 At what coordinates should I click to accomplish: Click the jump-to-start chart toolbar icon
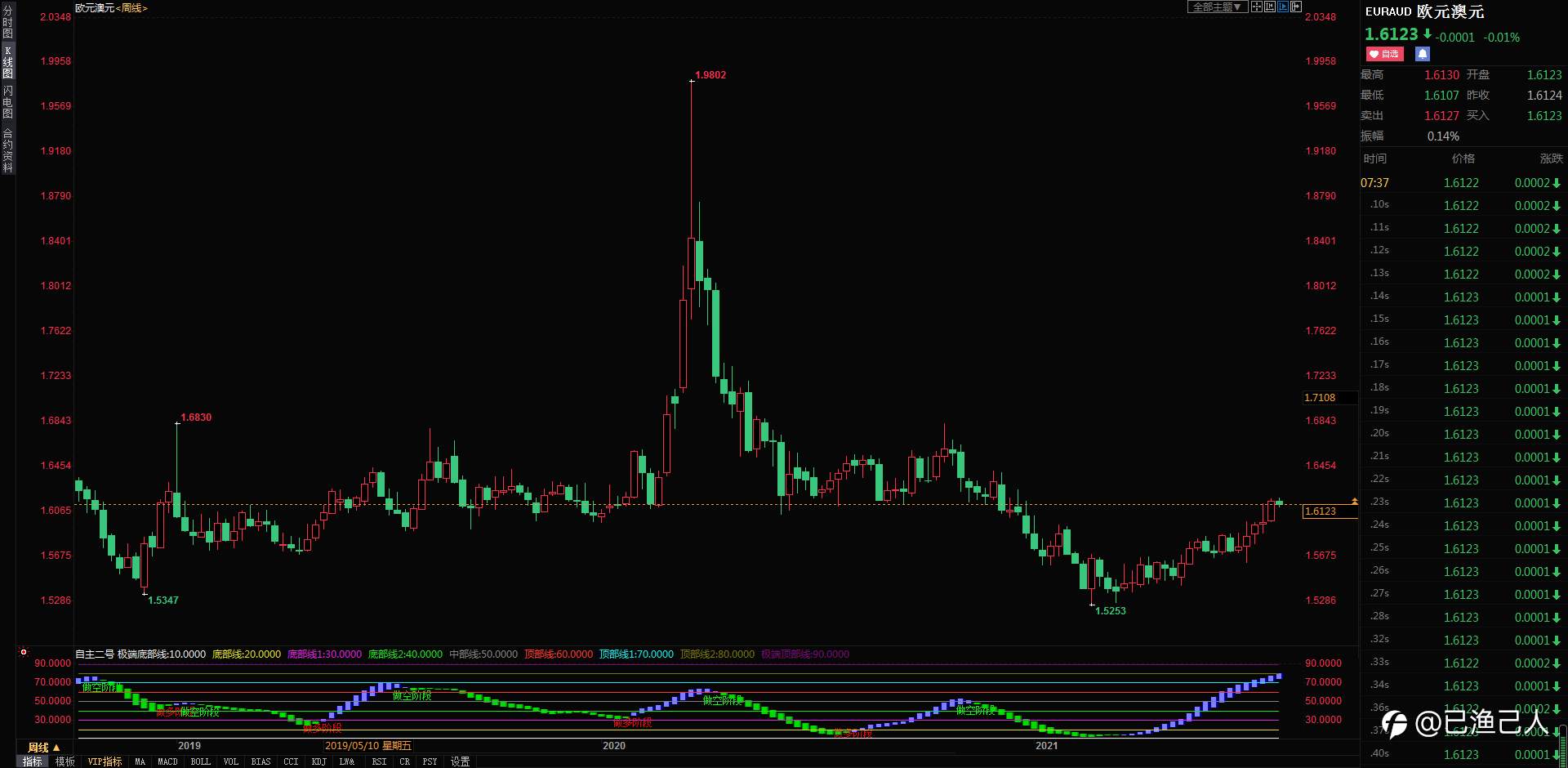tap(1270, 7)
